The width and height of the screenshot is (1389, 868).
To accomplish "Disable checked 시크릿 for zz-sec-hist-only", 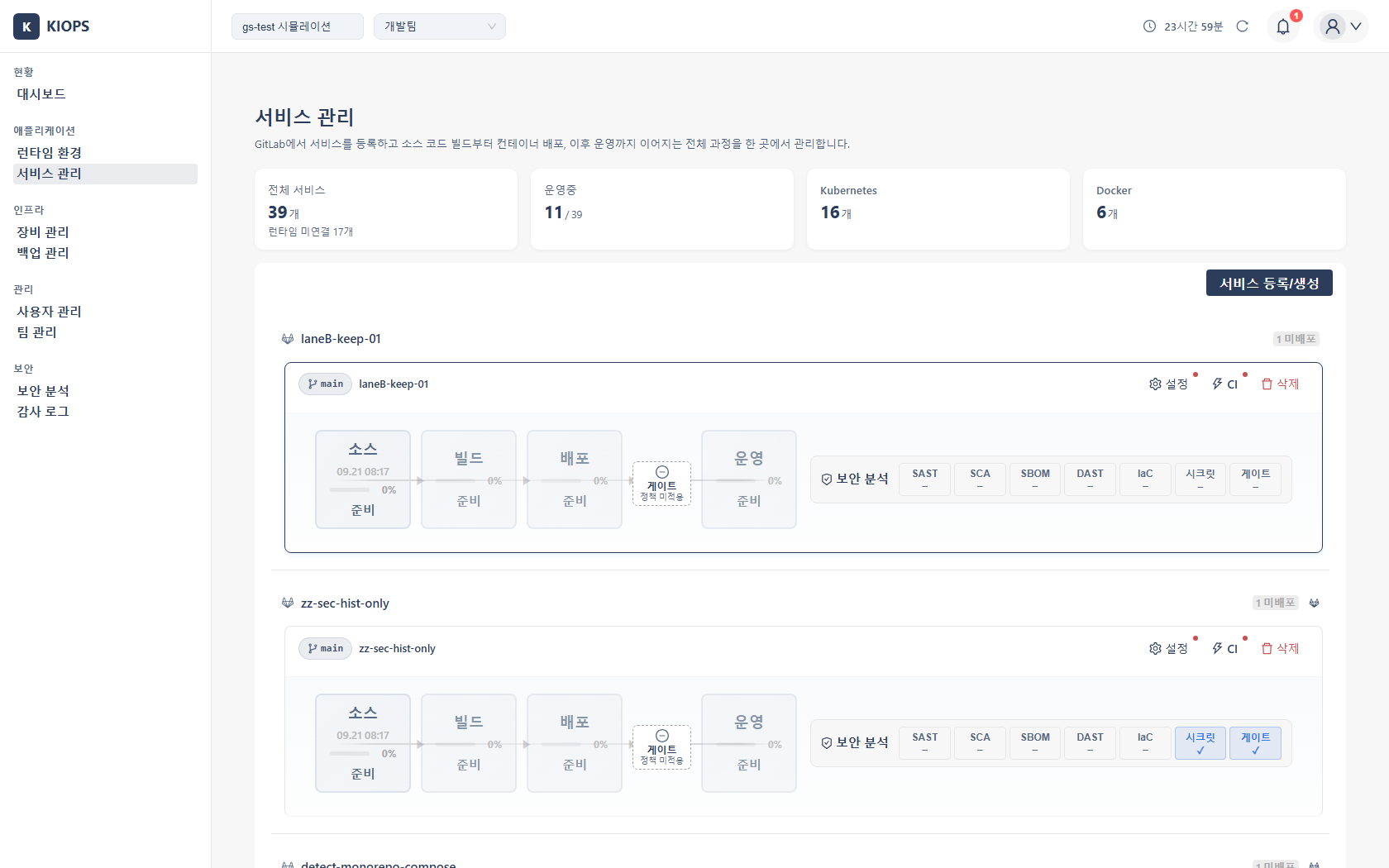I will pyautogui.click(x=1200, y=743).
